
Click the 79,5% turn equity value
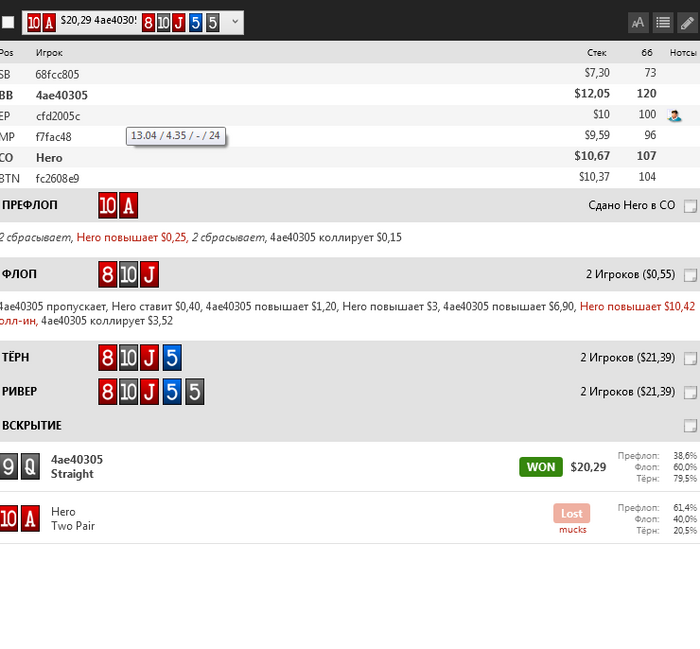[685, 478]
